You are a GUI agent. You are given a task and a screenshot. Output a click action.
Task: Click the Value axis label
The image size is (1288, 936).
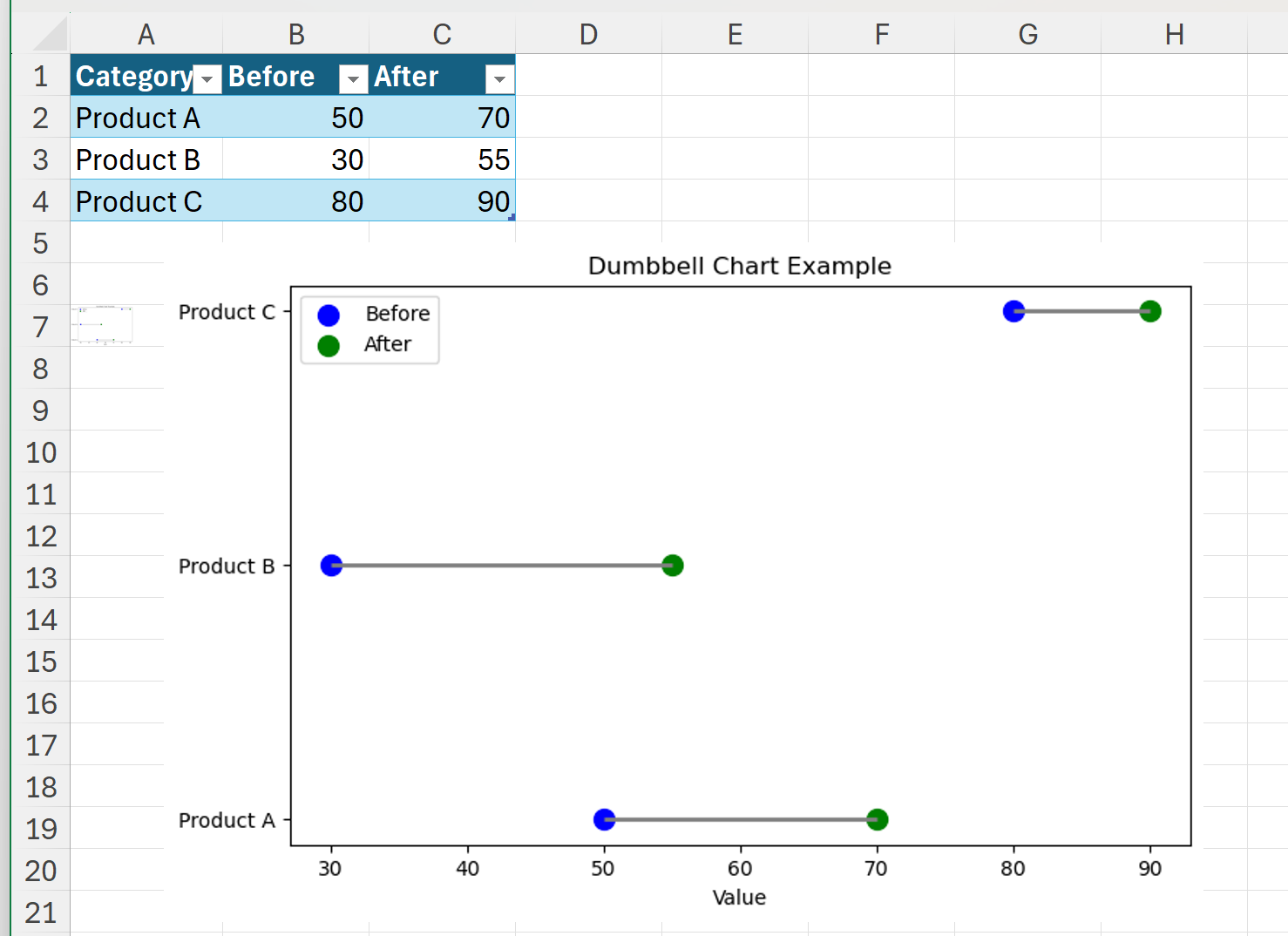[x=739, y=897]
